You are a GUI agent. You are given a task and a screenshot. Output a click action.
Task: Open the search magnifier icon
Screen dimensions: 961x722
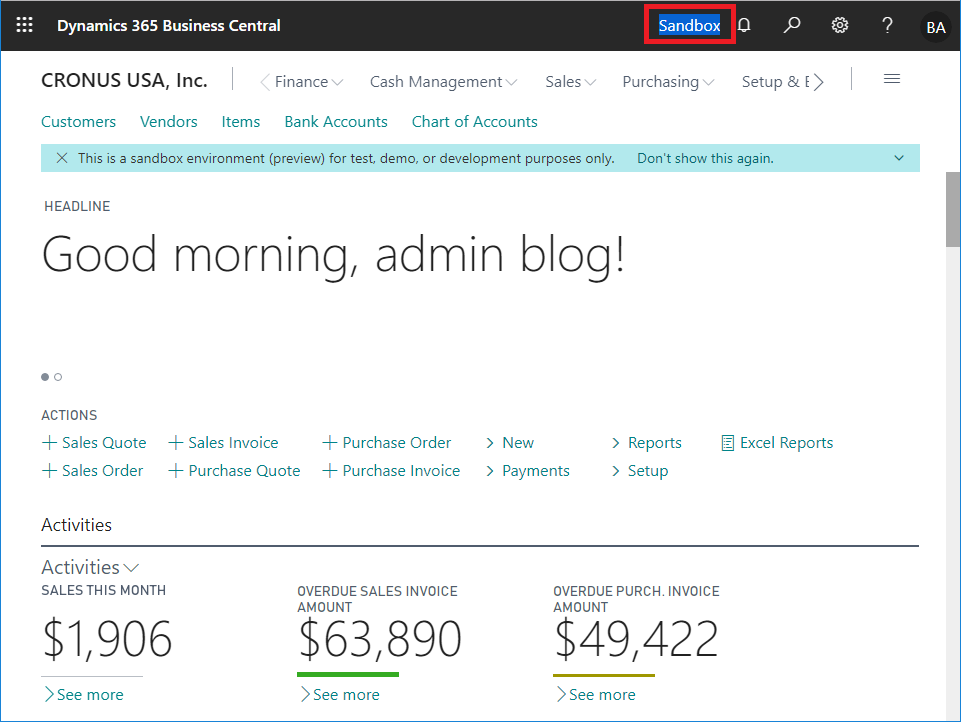coord(791,25)
